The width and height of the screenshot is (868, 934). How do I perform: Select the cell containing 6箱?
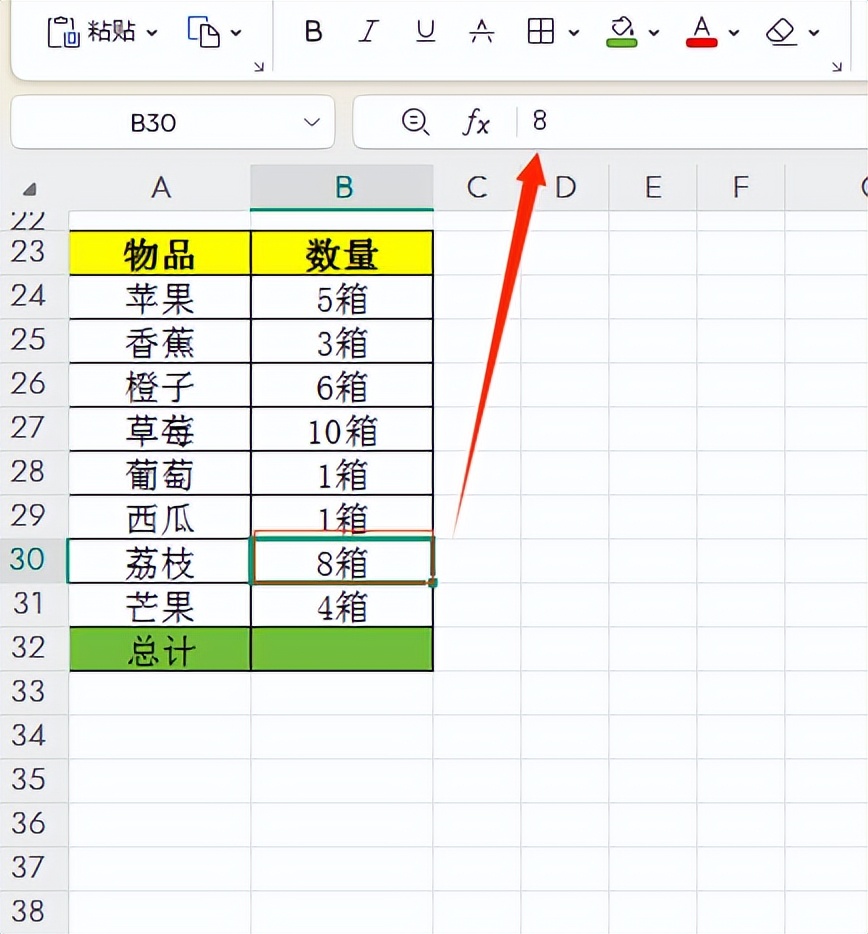click(343, 385)
